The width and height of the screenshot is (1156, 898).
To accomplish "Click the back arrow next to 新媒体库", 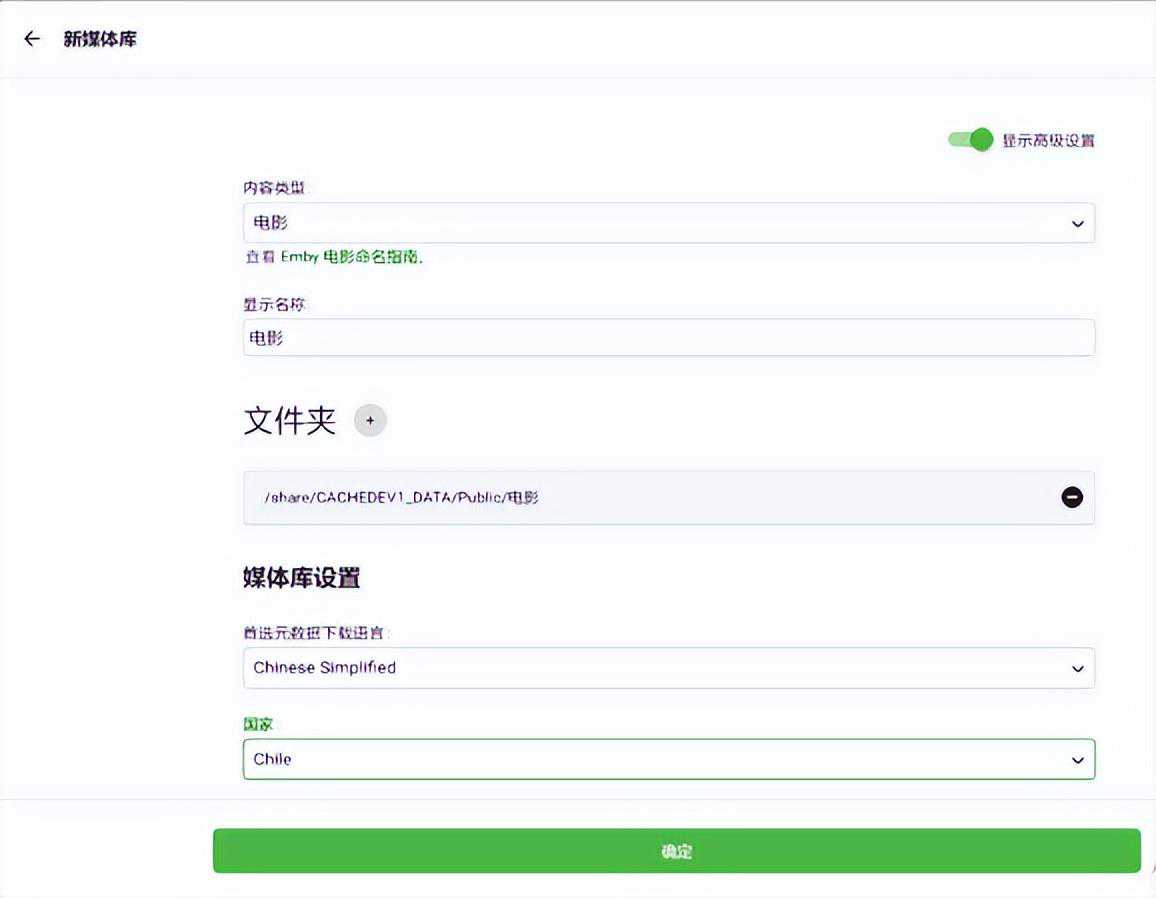I will pyautogui.click(x=32, y=39).
